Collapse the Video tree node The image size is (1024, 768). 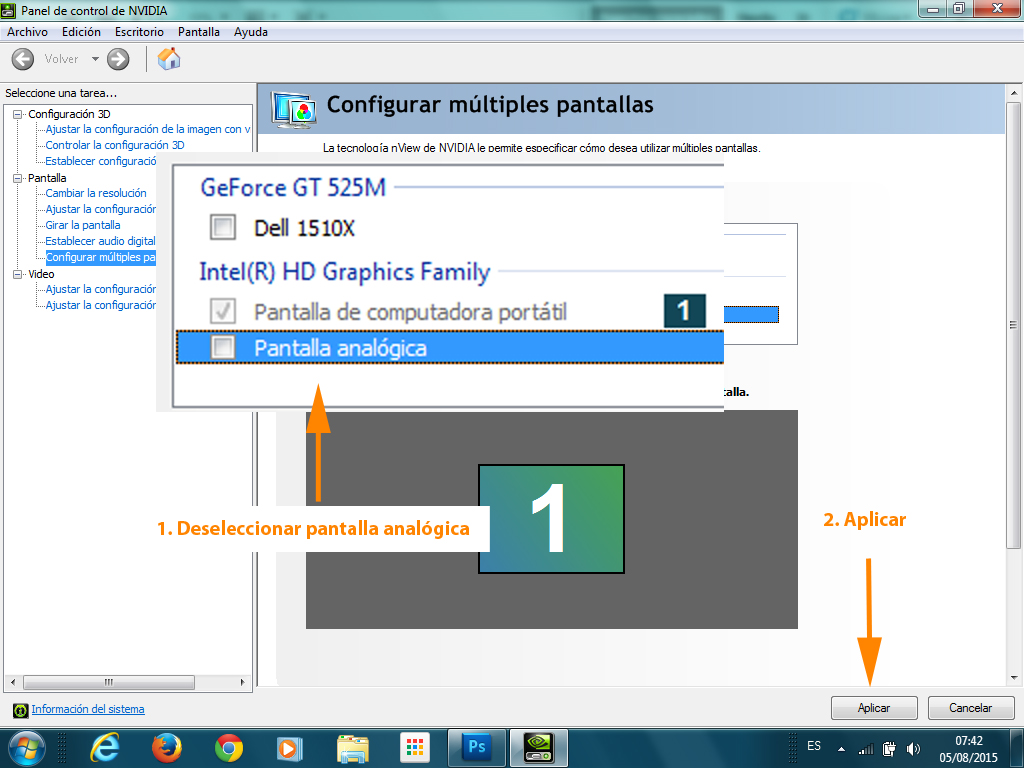pyautogui.click(x=18, y=274)
